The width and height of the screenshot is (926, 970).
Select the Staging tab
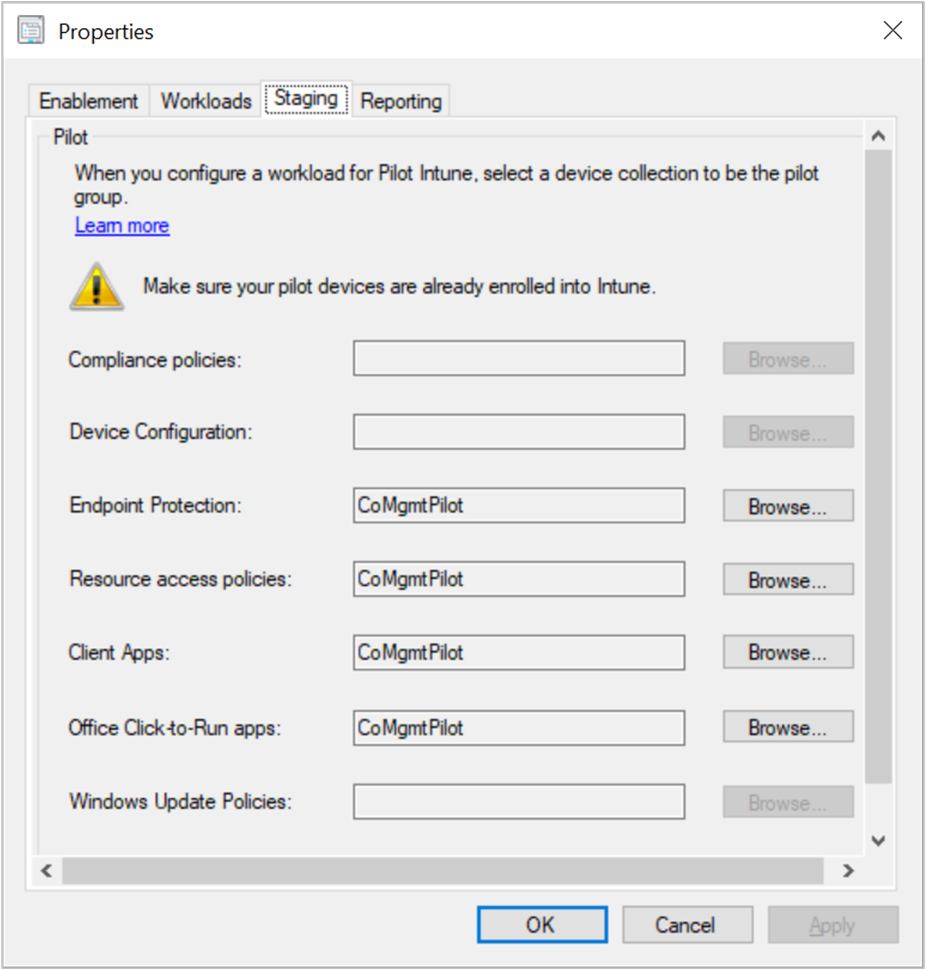[306, 98]
